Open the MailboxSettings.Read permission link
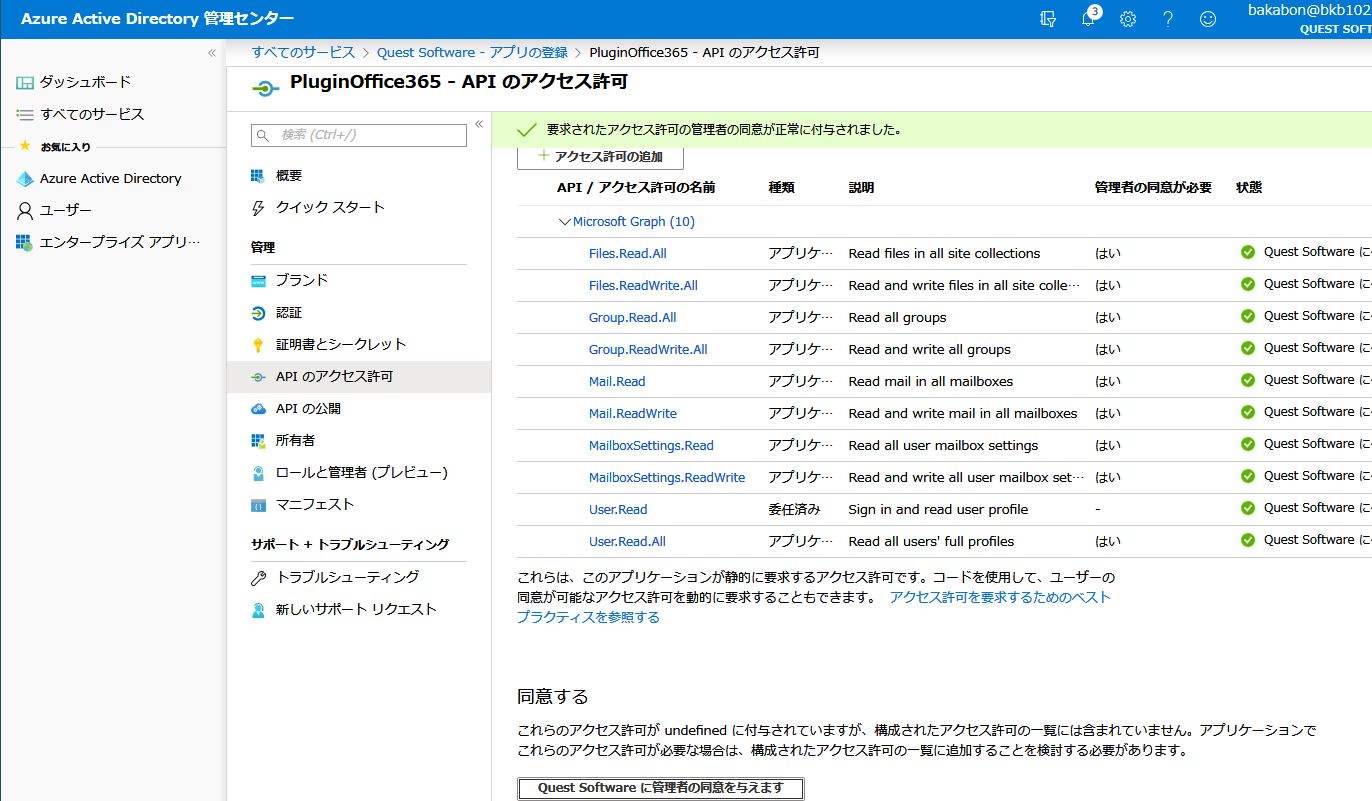The width and height of the screenshot is (1372, 801). point(651,445)
